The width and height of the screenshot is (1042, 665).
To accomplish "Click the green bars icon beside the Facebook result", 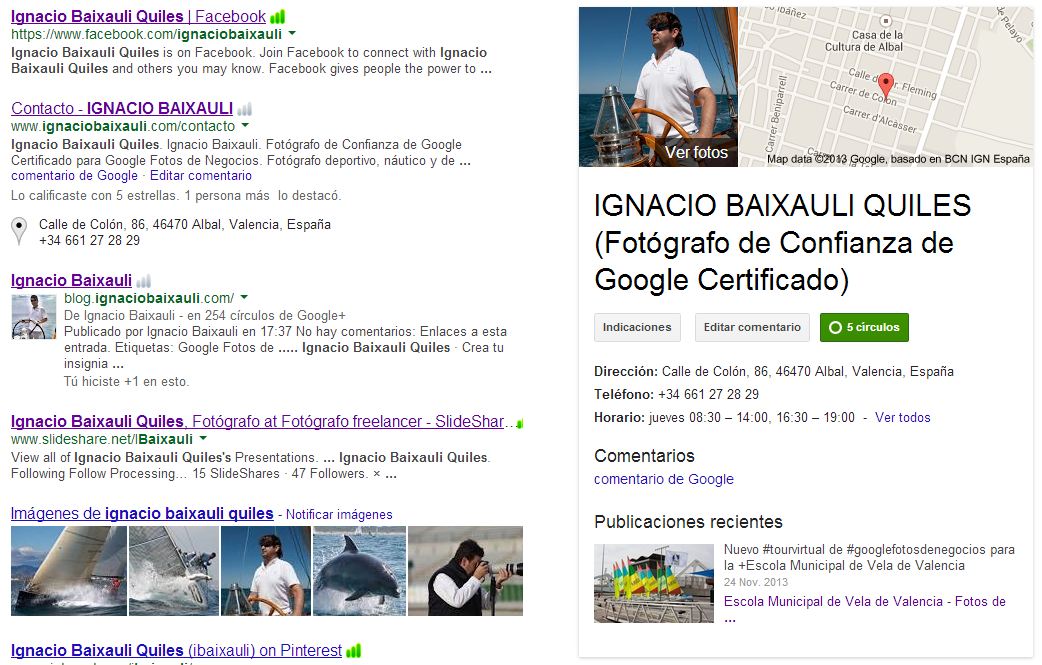I will point(278,17).
